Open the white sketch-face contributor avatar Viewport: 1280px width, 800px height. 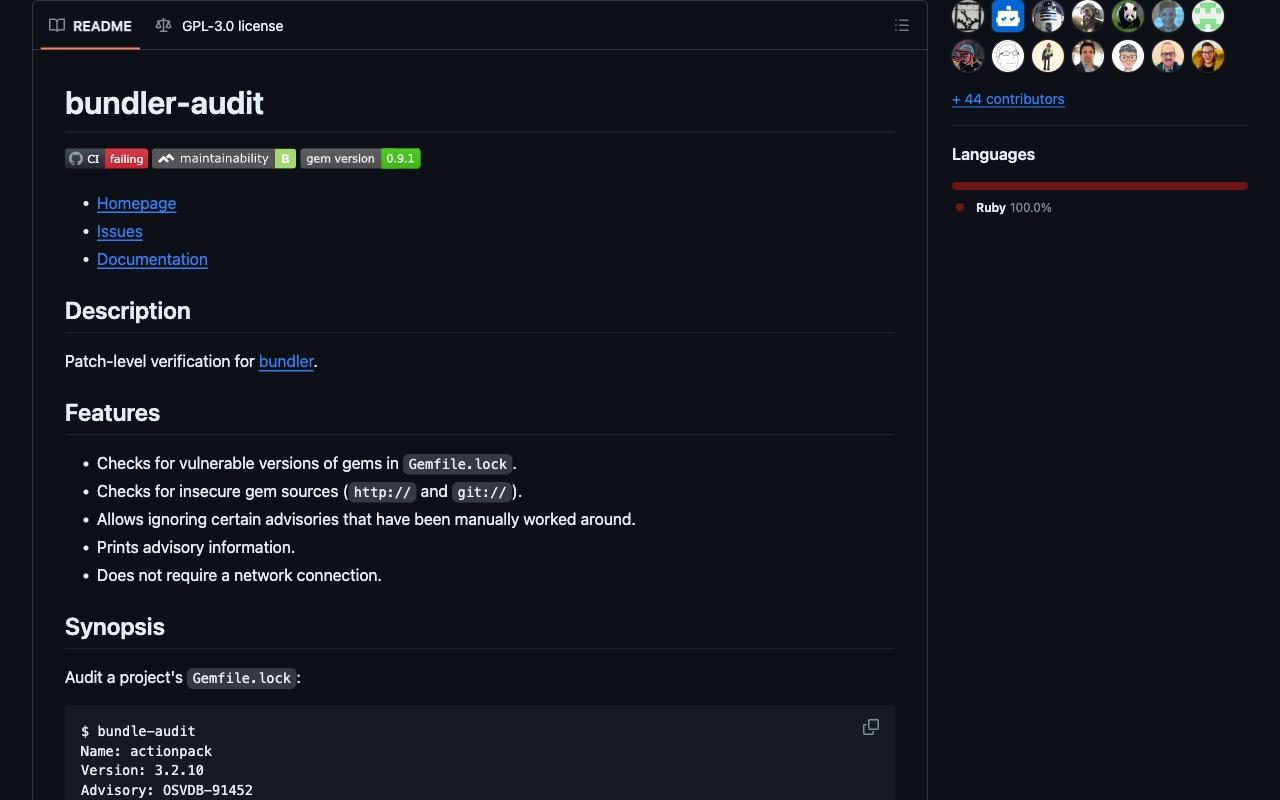(x=1008, y=56)
